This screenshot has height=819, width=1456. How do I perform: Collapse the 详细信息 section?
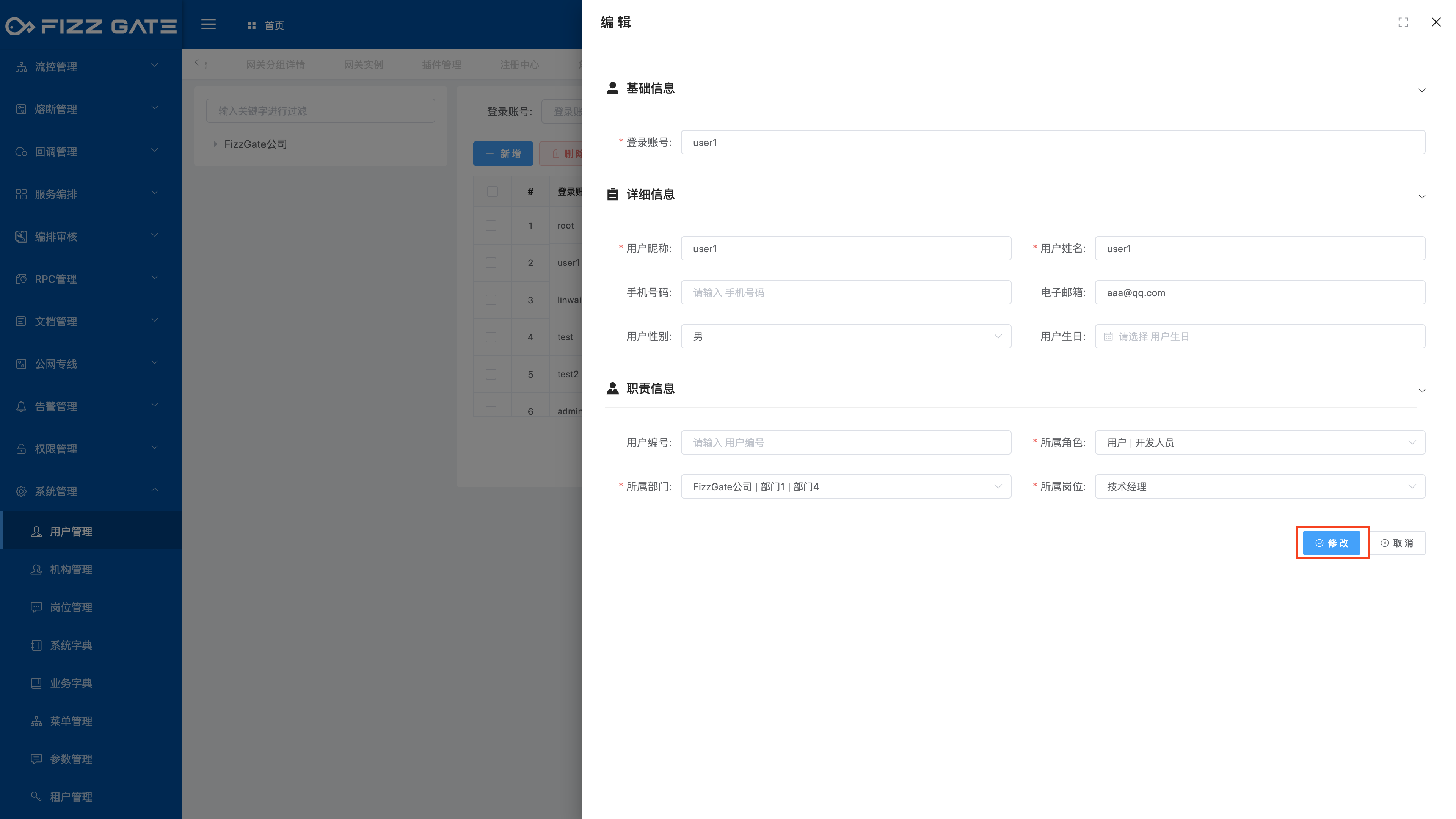point(1421,197)
